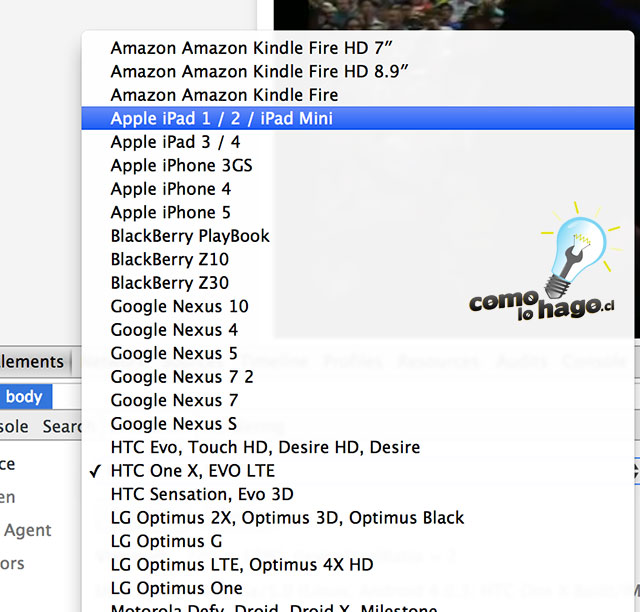640x612 pixels.
Task: Select Apple iPhone 3GS from list
Action: [x=181, y=165]
